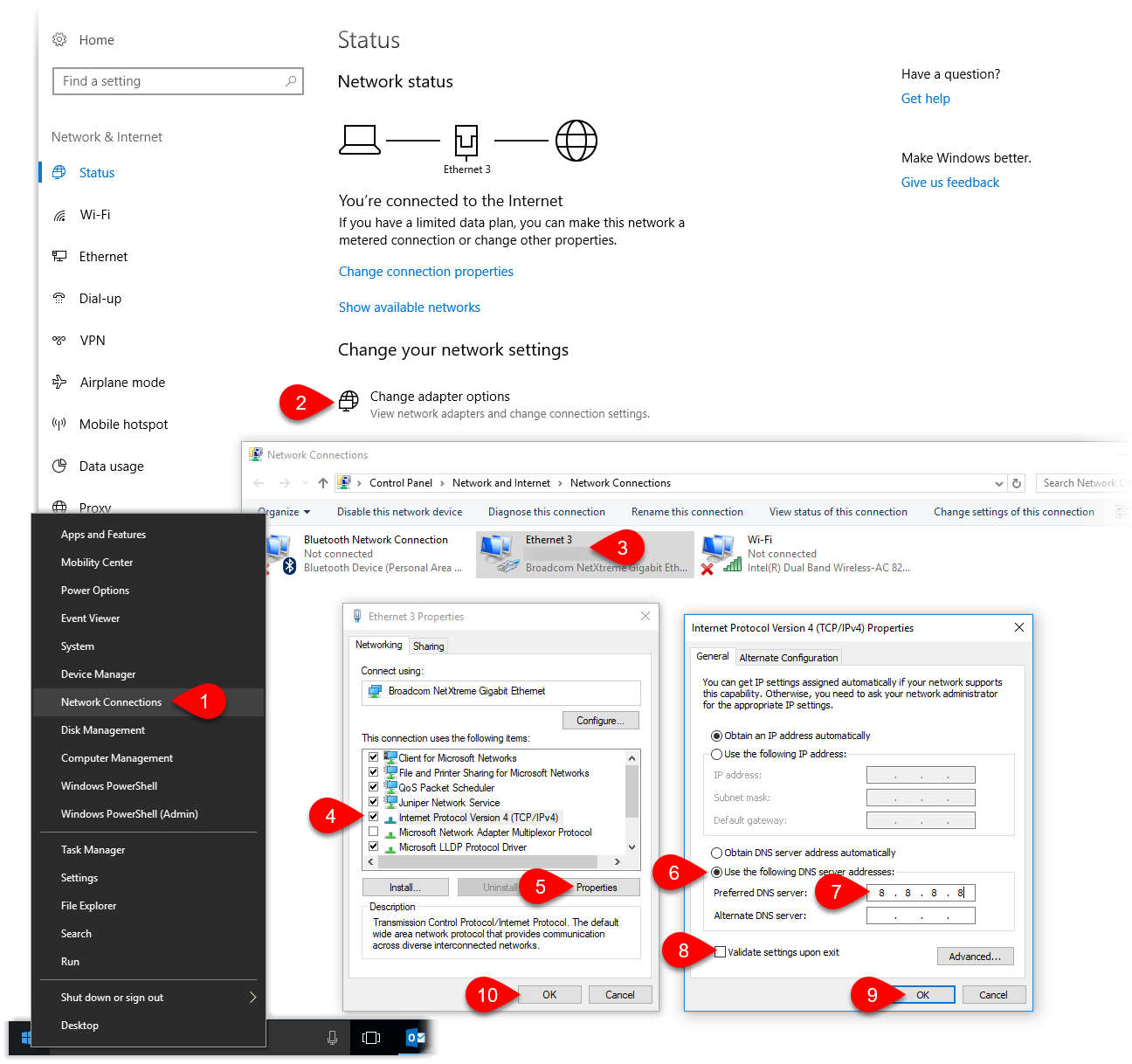Click the items list scroll-down arrow
Screen dimensions: 1132x1064
pos(632,847)
